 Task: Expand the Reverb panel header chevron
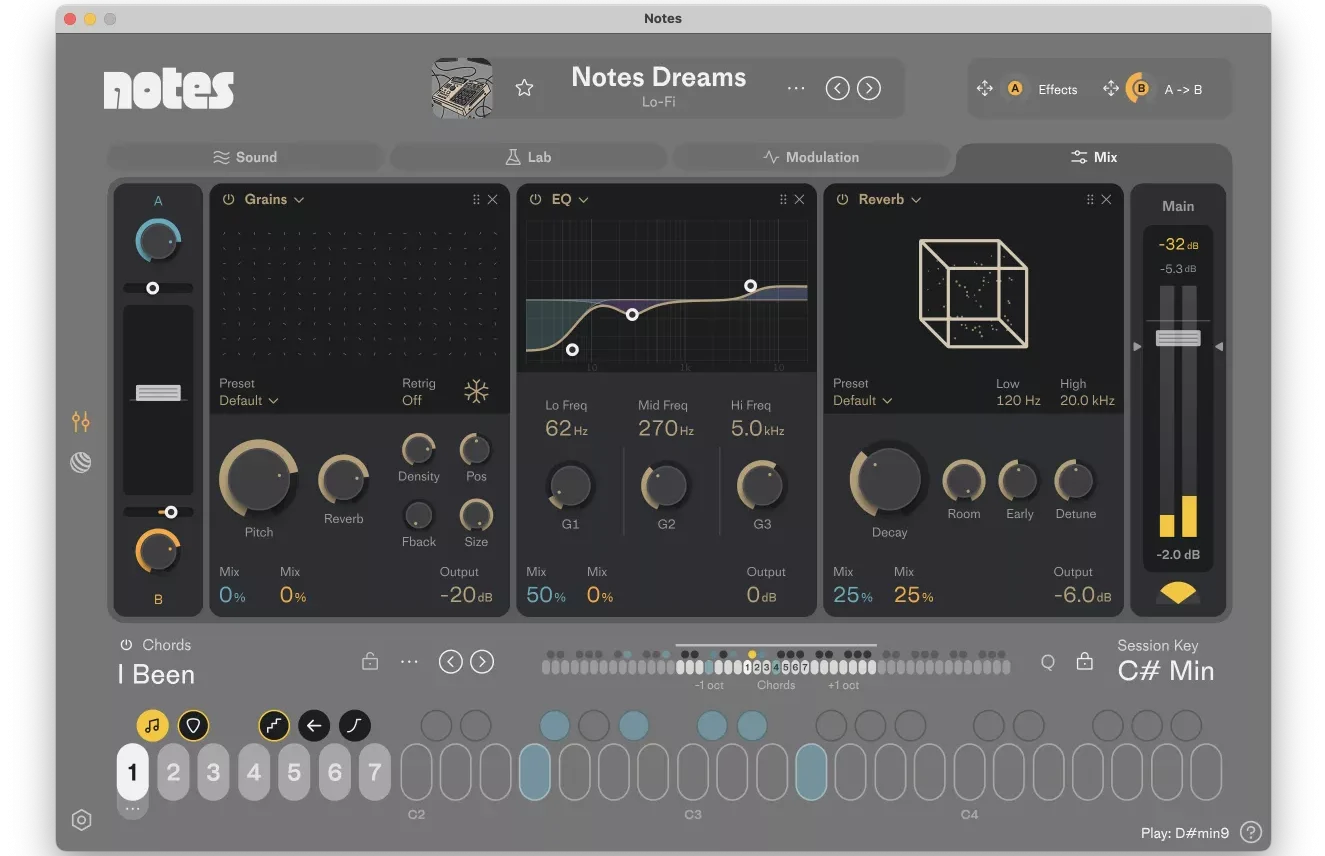(x=915, y=199)
